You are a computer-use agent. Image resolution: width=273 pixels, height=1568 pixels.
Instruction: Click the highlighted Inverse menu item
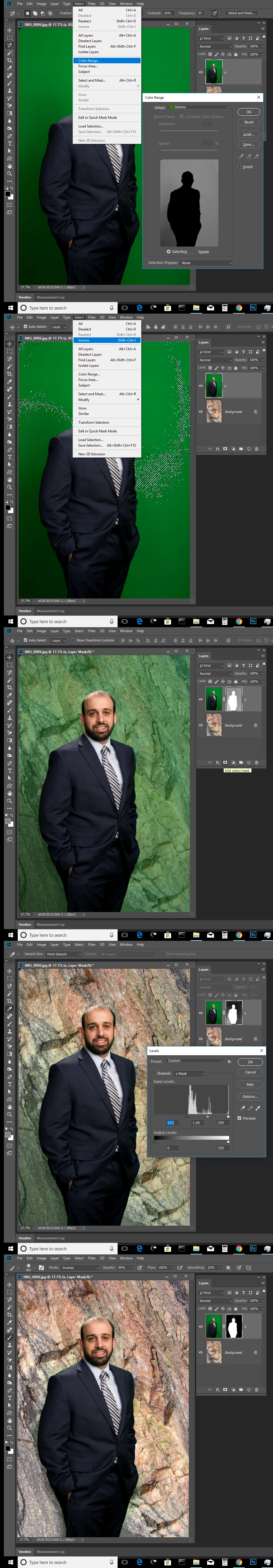coord(107,340)
